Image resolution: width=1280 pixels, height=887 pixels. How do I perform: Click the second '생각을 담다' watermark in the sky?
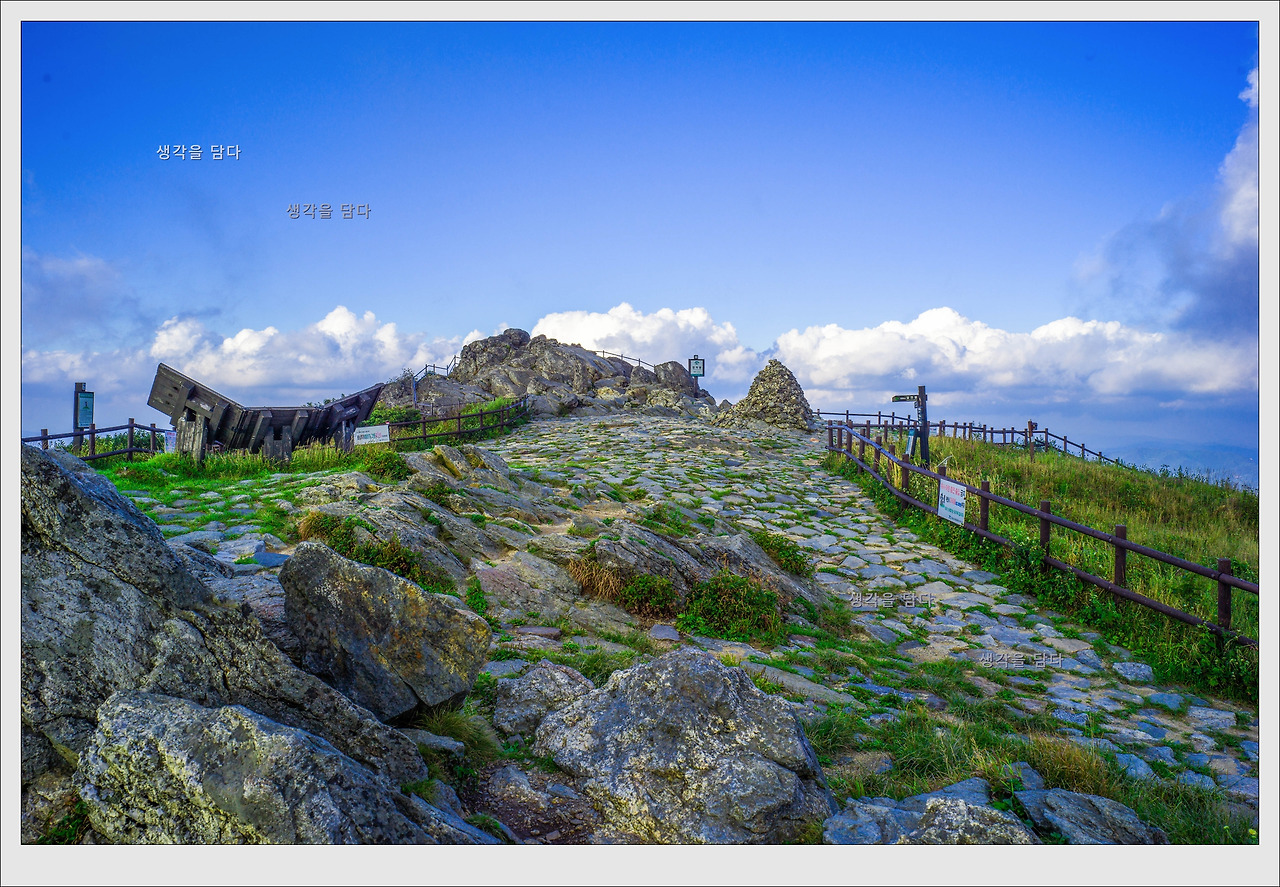(328, 211)
